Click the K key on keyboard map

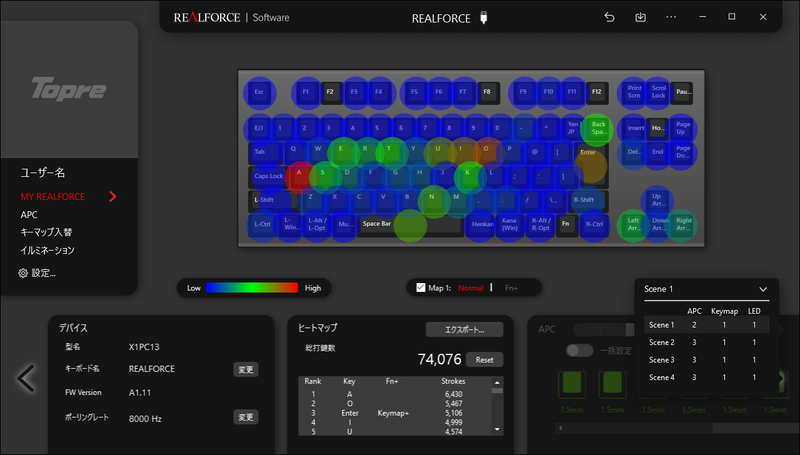tap(468, 176)
